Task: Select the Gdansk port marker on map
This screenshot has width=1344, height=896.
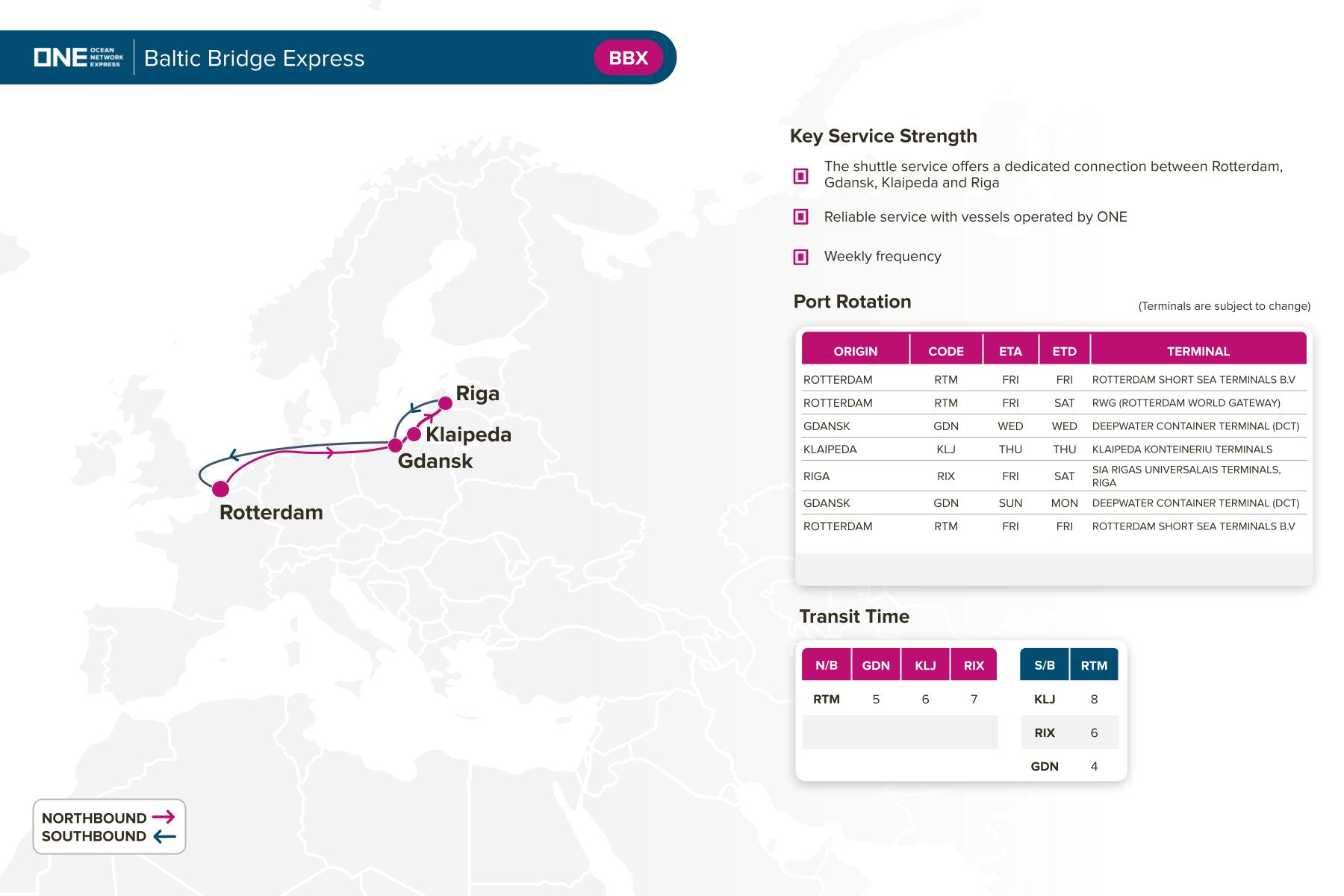Action: point(396,446)
